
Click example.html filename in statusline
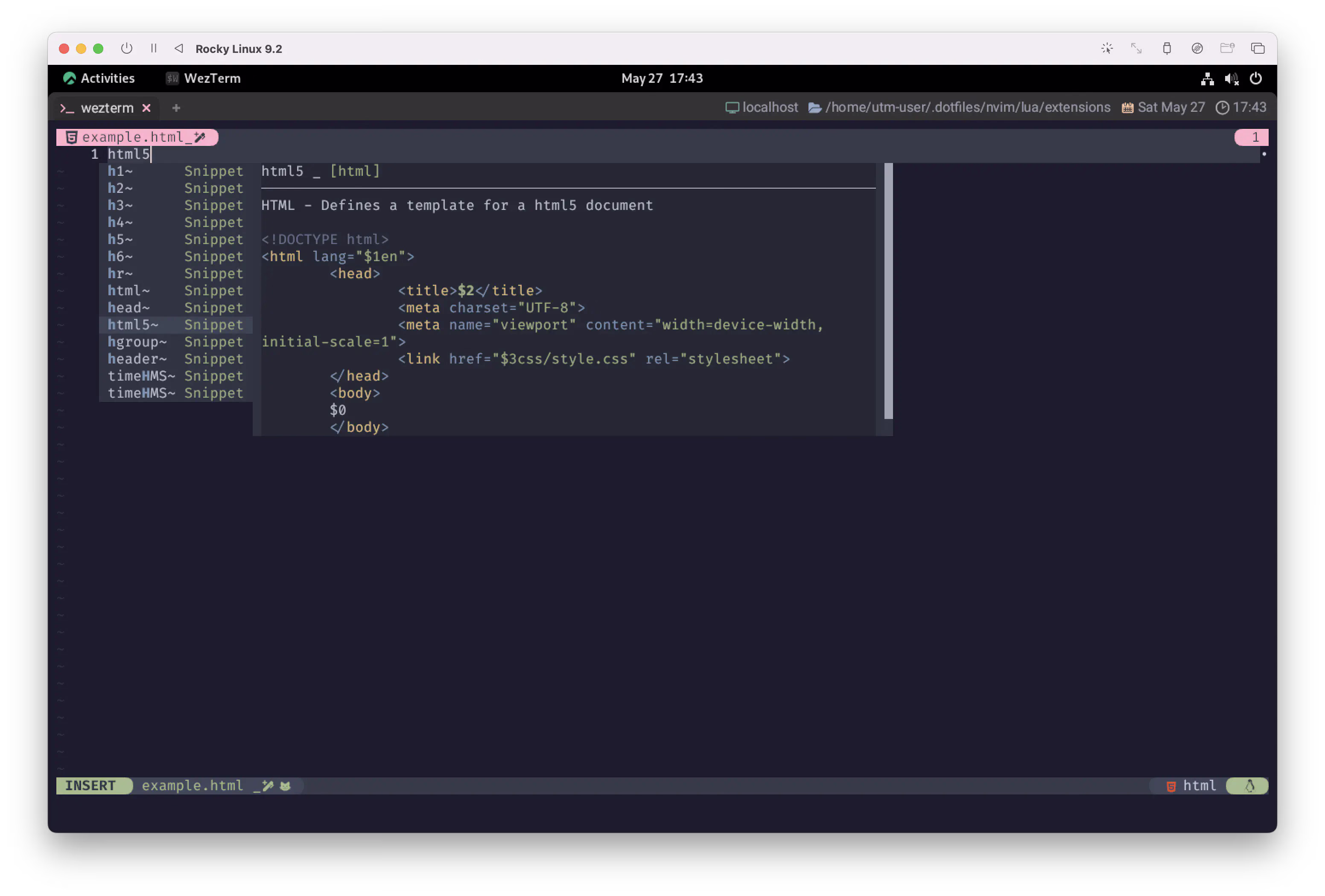tap(192, 786)
